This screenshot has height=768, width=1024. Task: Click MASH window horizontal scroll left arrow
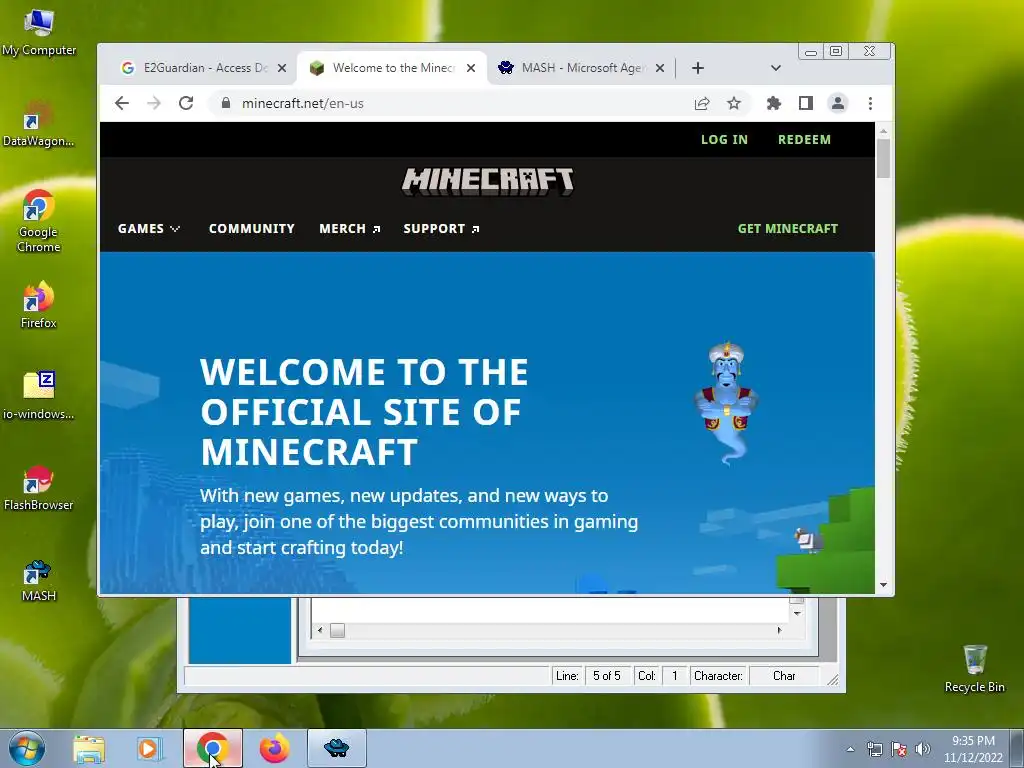(319, 630)
